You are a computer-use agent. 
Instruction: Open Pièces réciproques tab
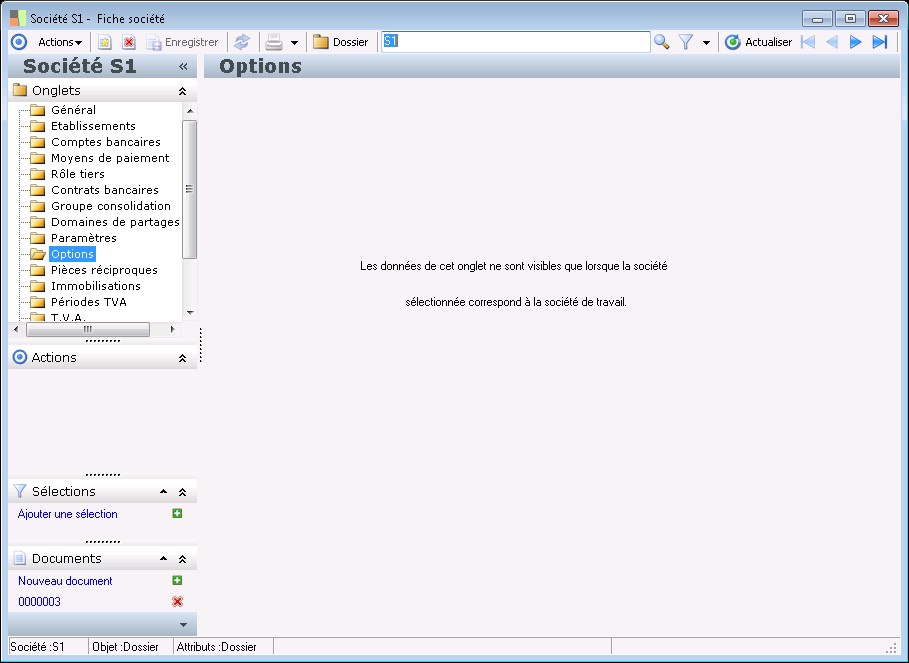(104, 270)
